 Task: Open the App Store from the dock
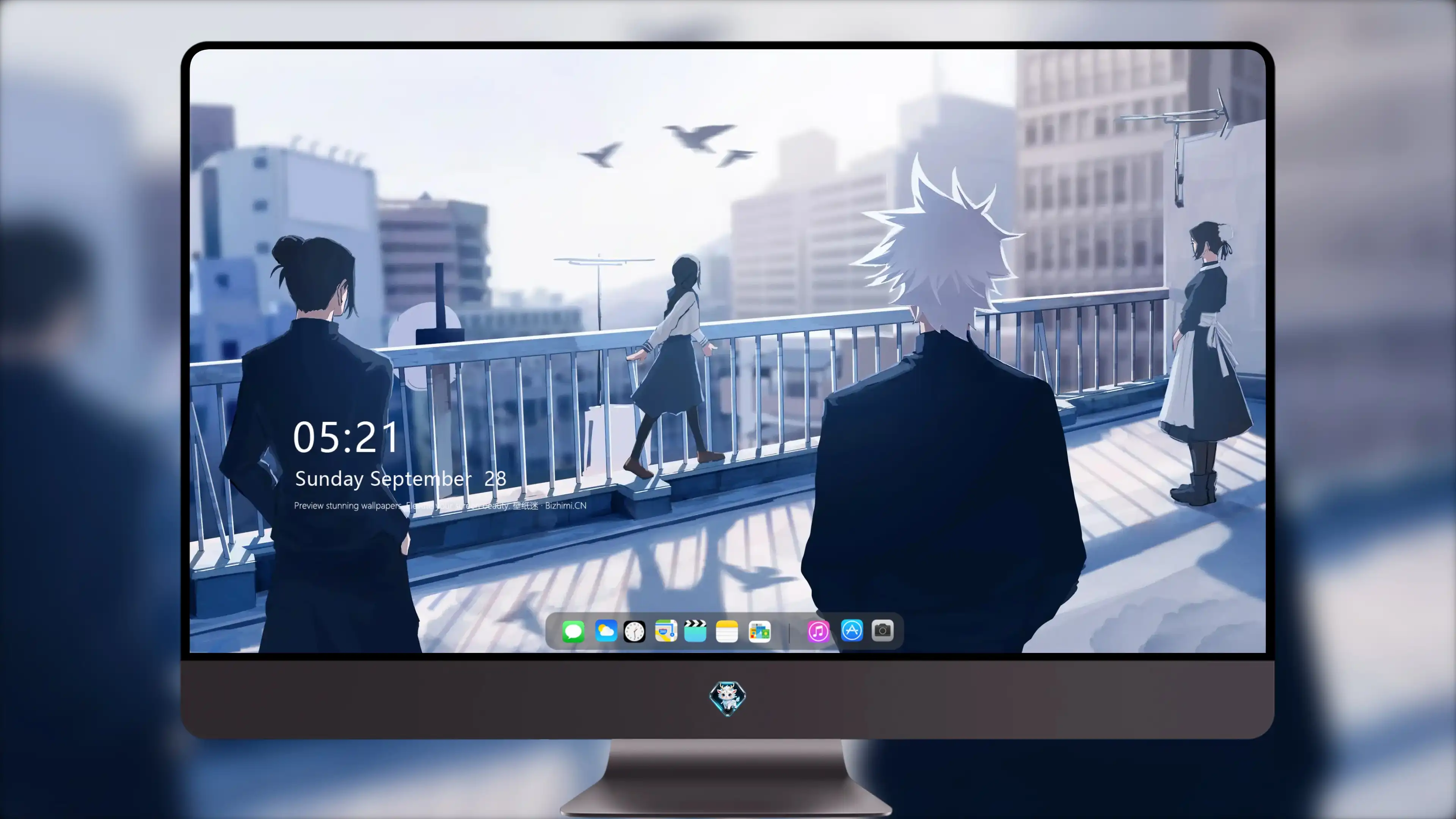click(852, 630)
